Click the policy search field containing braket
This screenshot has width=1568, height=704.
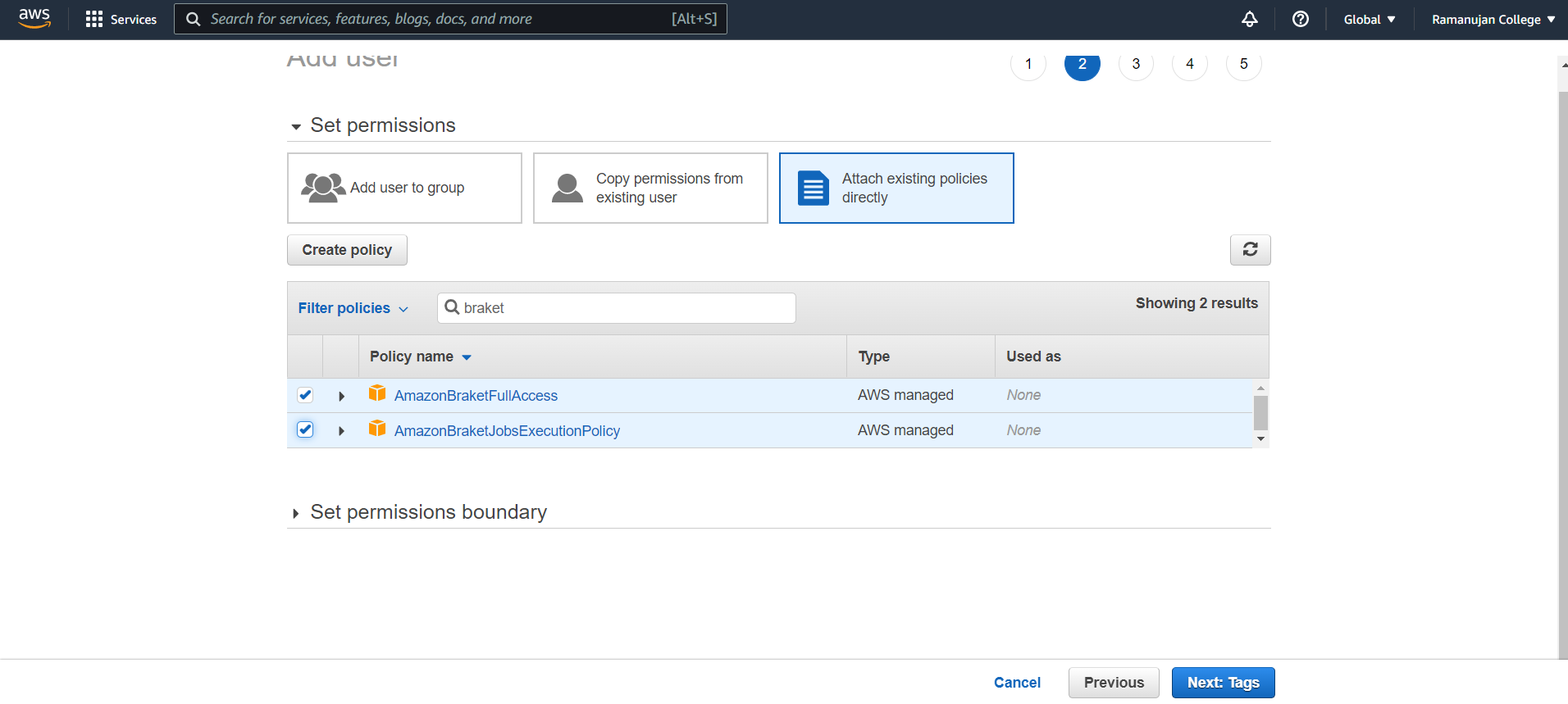(617, 308)
